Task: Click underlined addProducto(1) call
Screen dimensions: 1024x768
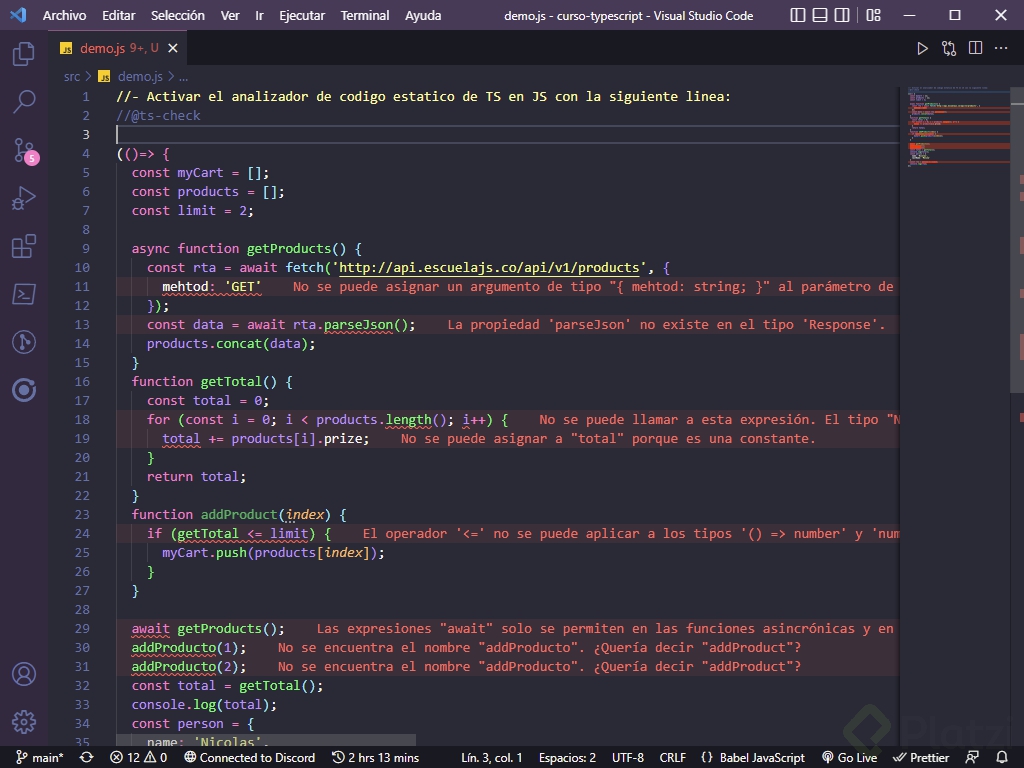Action: tap(189, 648)
